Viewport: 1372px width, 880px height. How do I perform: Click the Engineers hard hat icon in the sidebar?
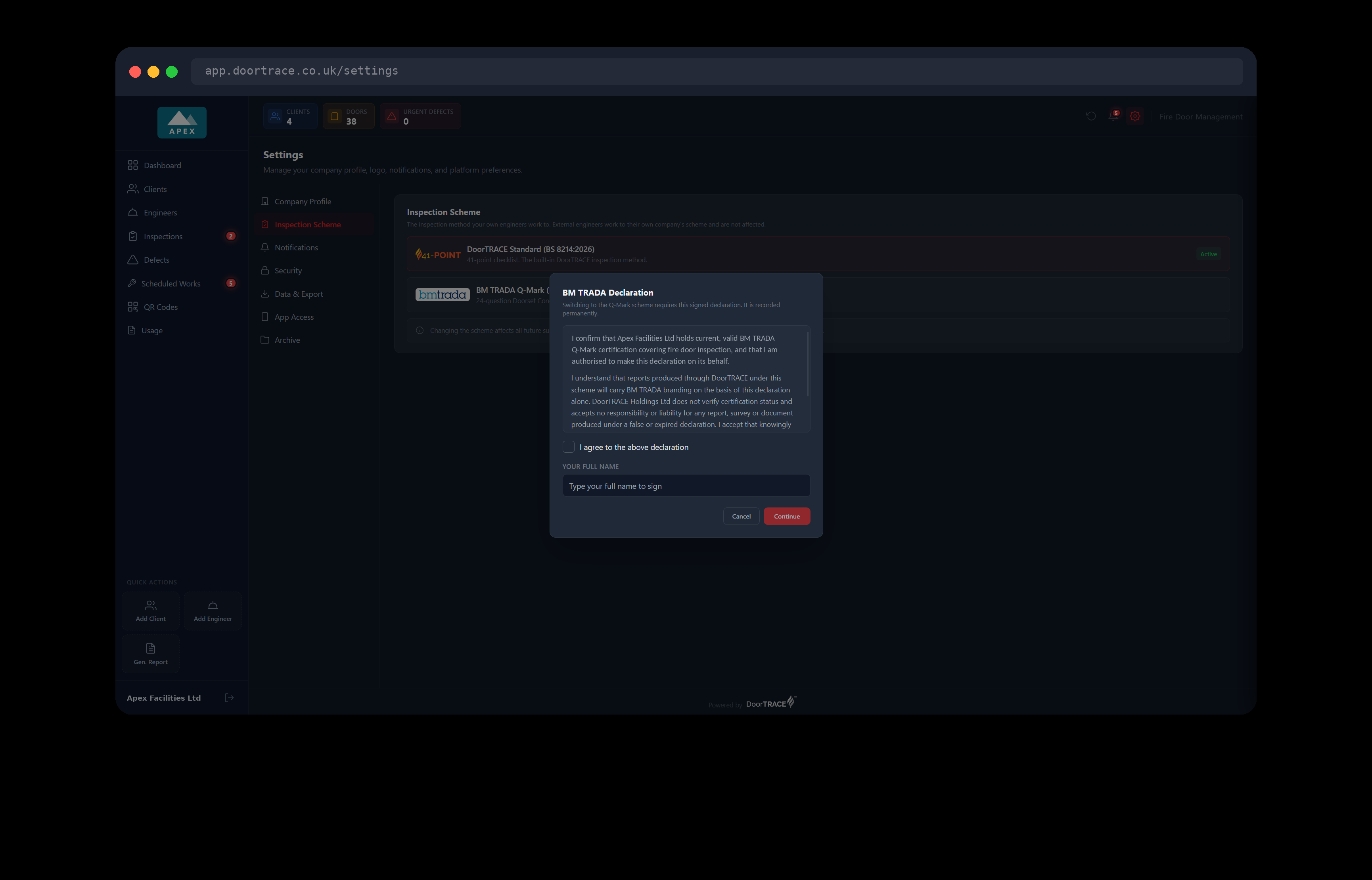tap(132, 212)
